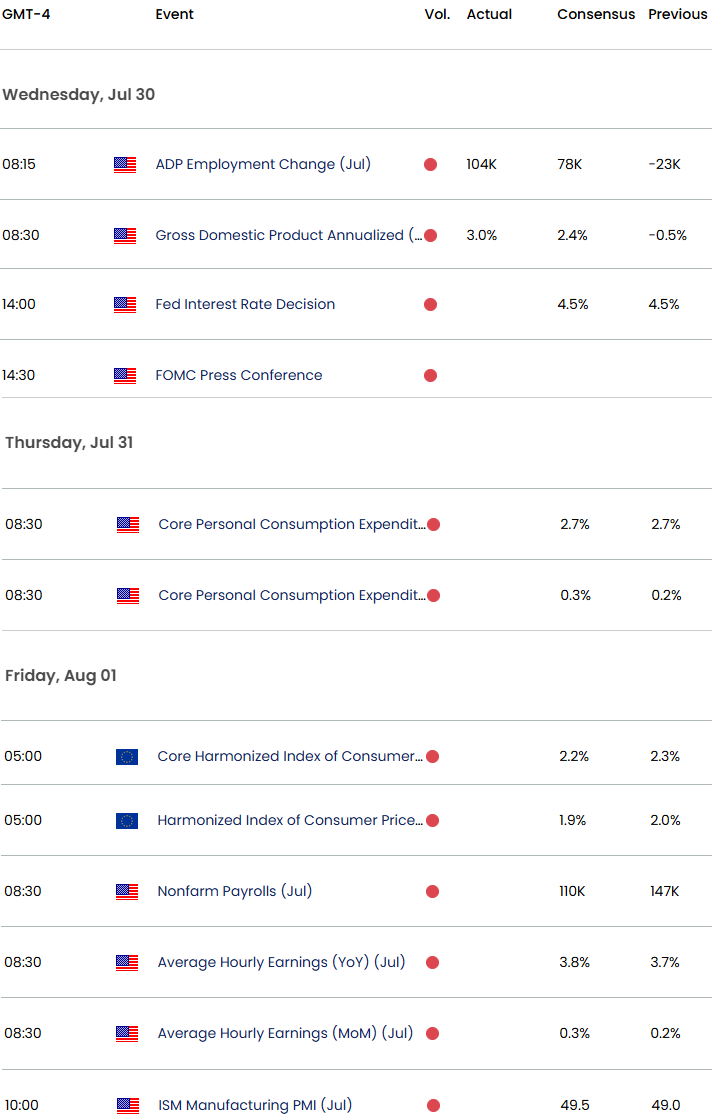Click the EU flag beside Harmonized Index of Consumer Prices
The height and width of the screenshot is (1120, 712).
pyautogui.click(x=127, y=821)
